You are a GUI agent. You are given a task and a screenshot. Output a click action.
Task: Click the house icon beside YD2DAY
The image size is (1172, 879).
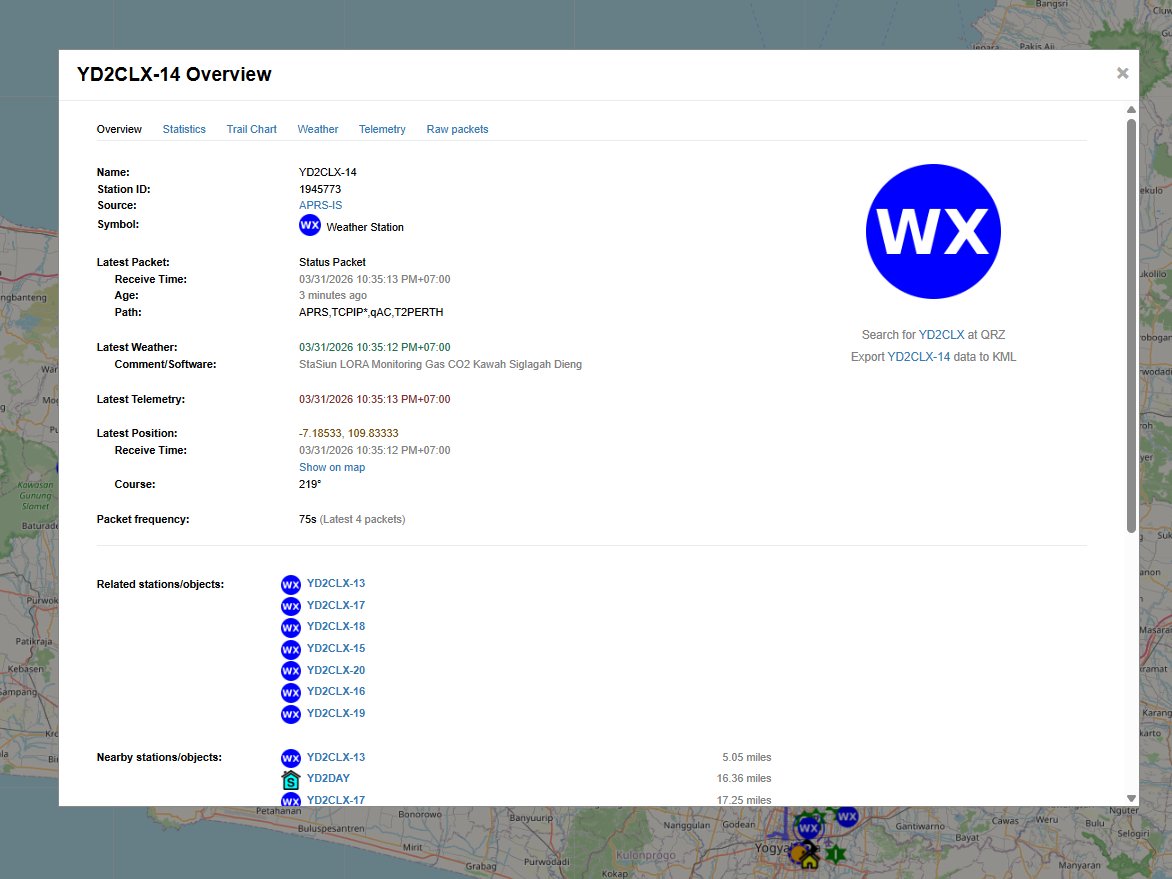tap(291, 780)
